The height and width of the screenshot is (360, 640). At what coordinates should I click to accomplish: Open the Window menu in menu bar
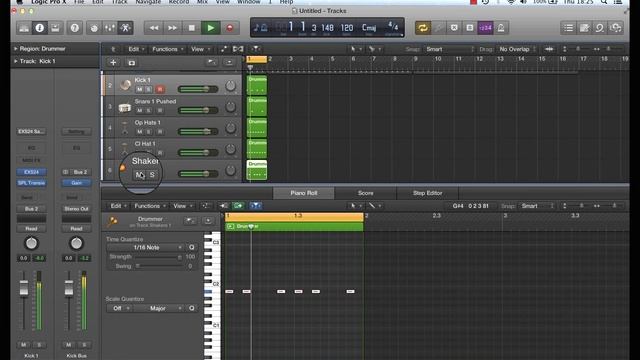(x=249, y=2)
